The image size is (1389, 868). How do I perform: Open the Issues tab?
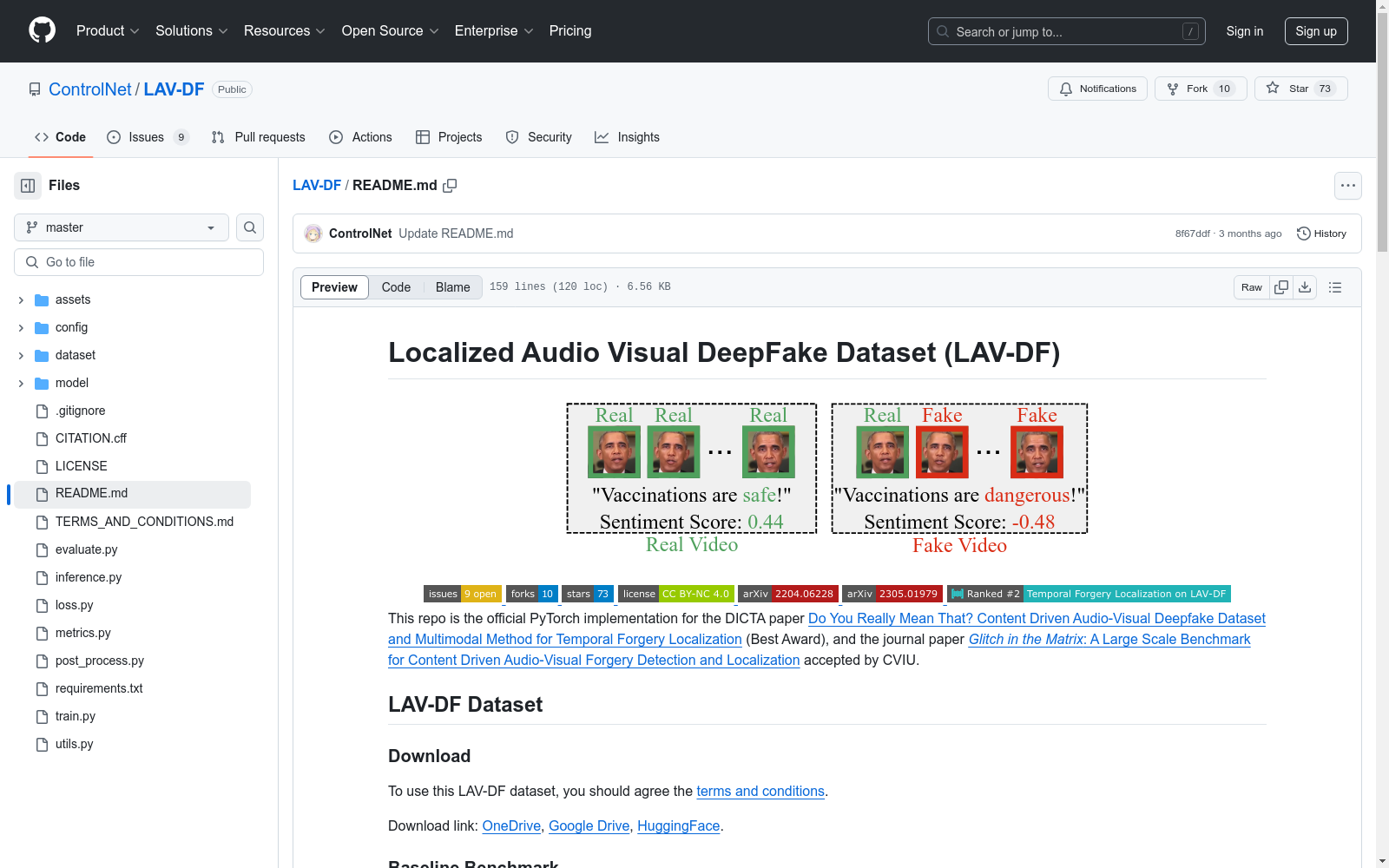(145, 136)
